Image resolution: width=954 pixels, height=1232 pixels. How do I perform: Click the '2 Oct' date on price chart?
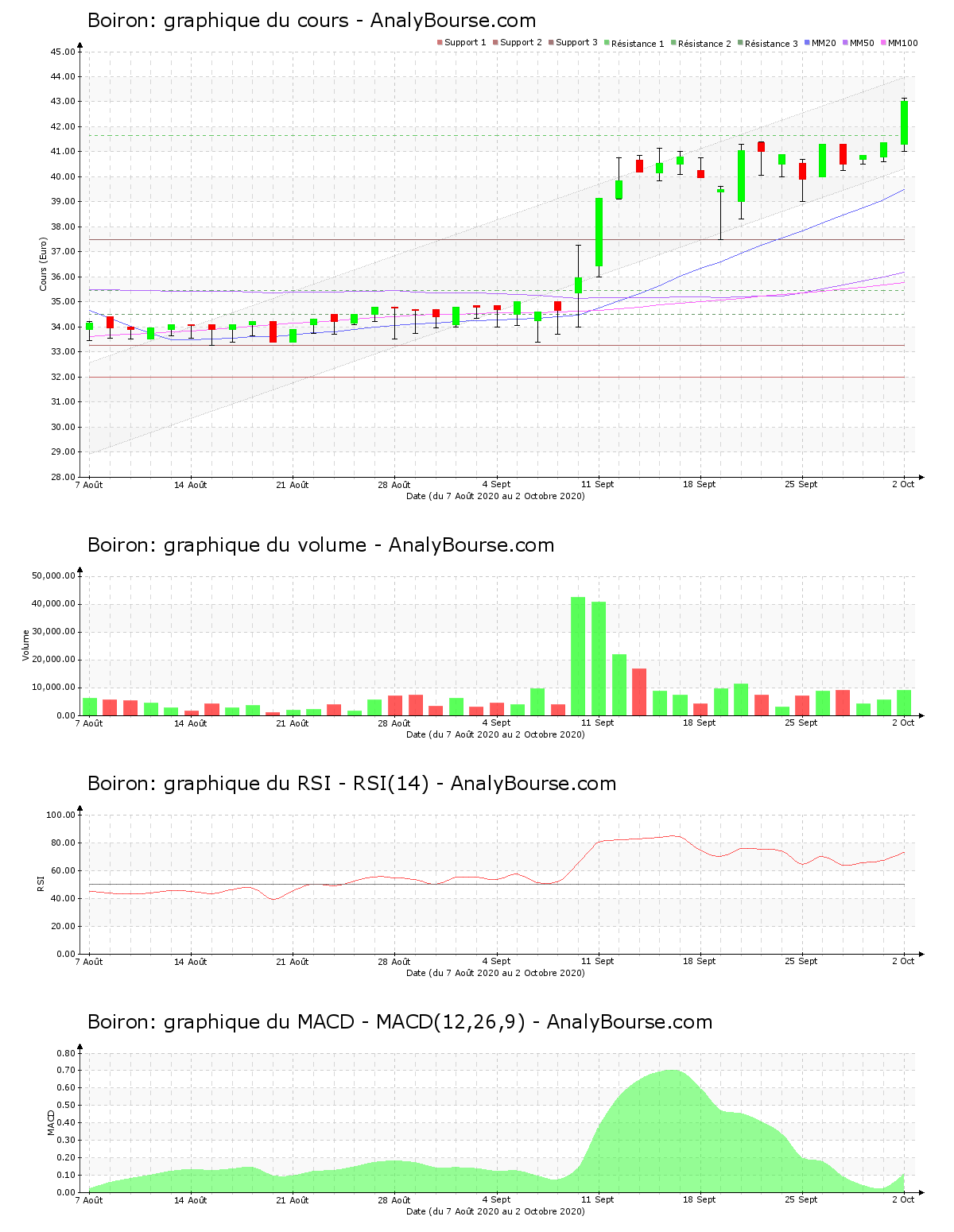pyautogui.click(x=903, y=484)
